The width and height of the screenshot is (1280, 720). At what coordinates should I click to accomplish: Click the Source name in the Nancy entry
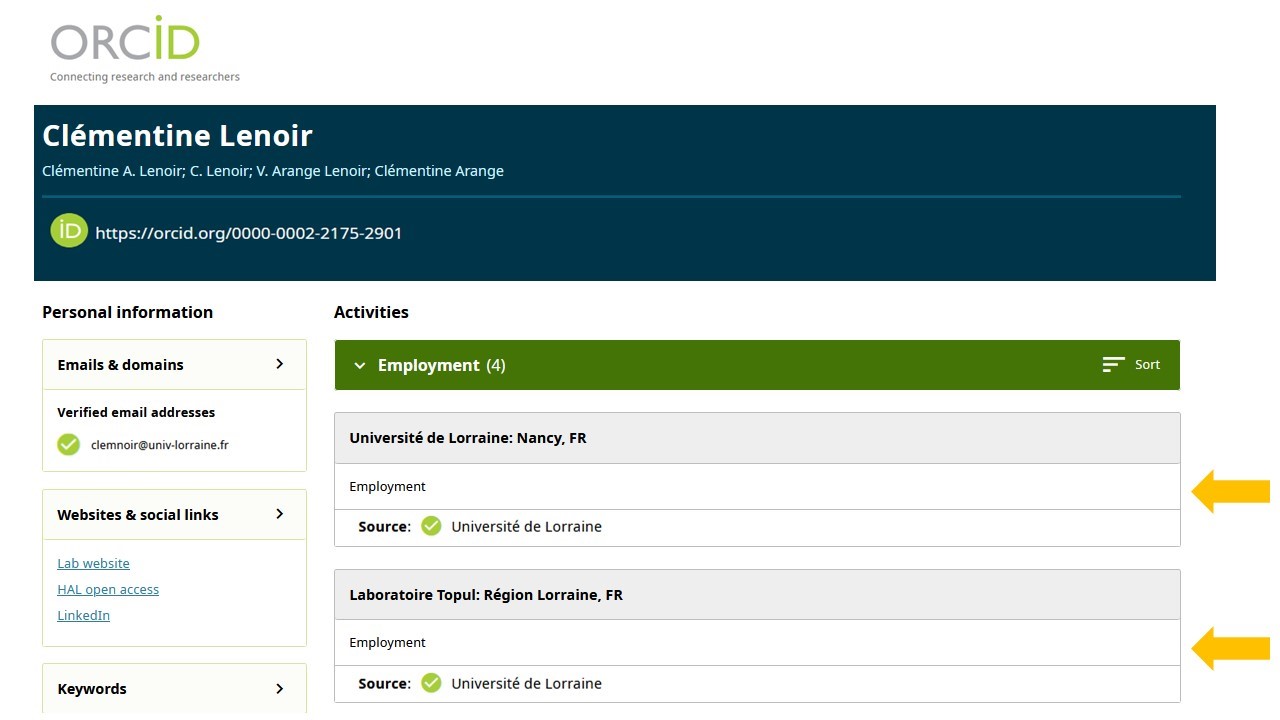pos(526,527)
